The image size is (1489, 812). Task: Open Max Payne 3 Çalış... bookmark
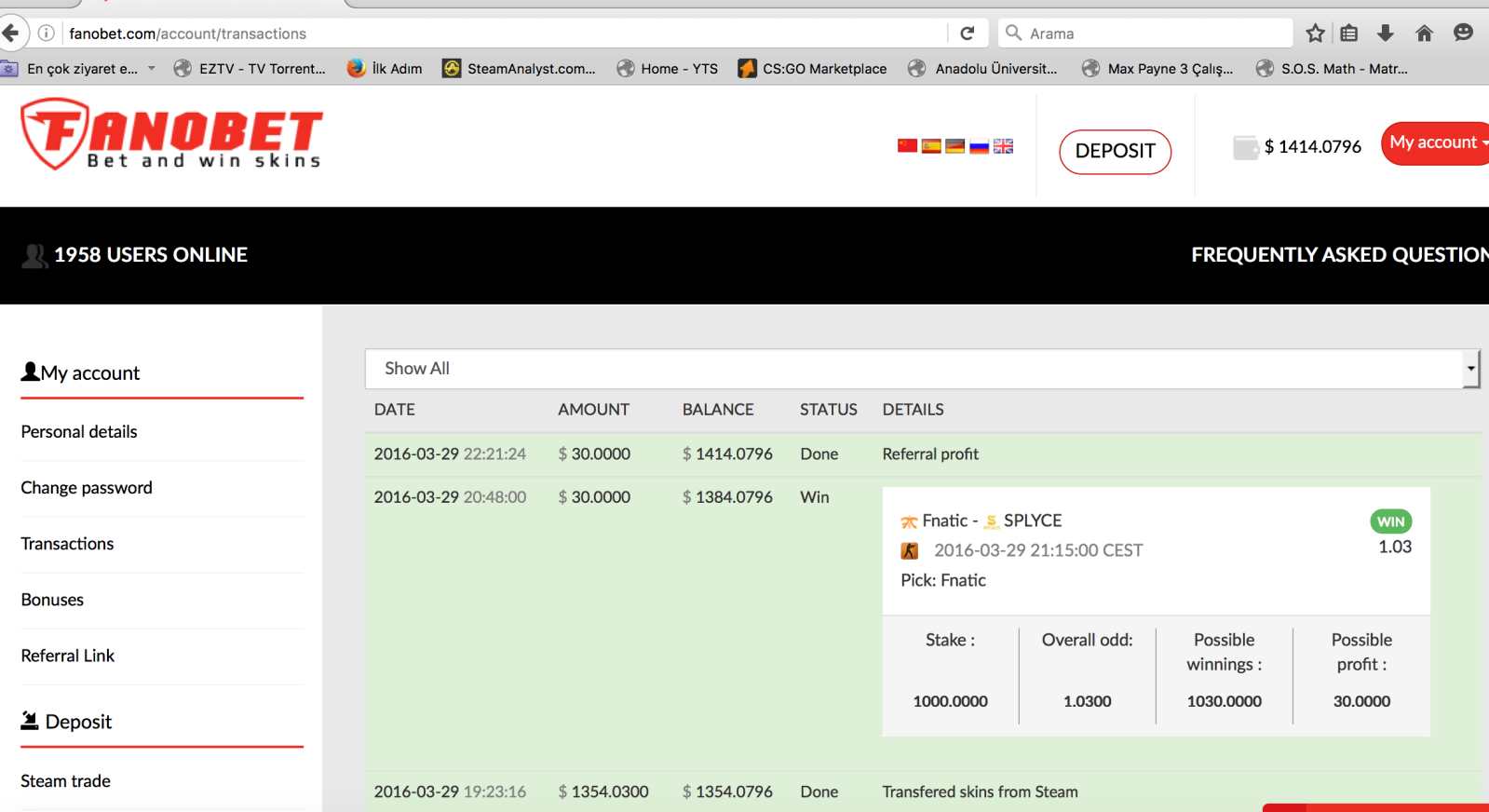[1157, 69]
